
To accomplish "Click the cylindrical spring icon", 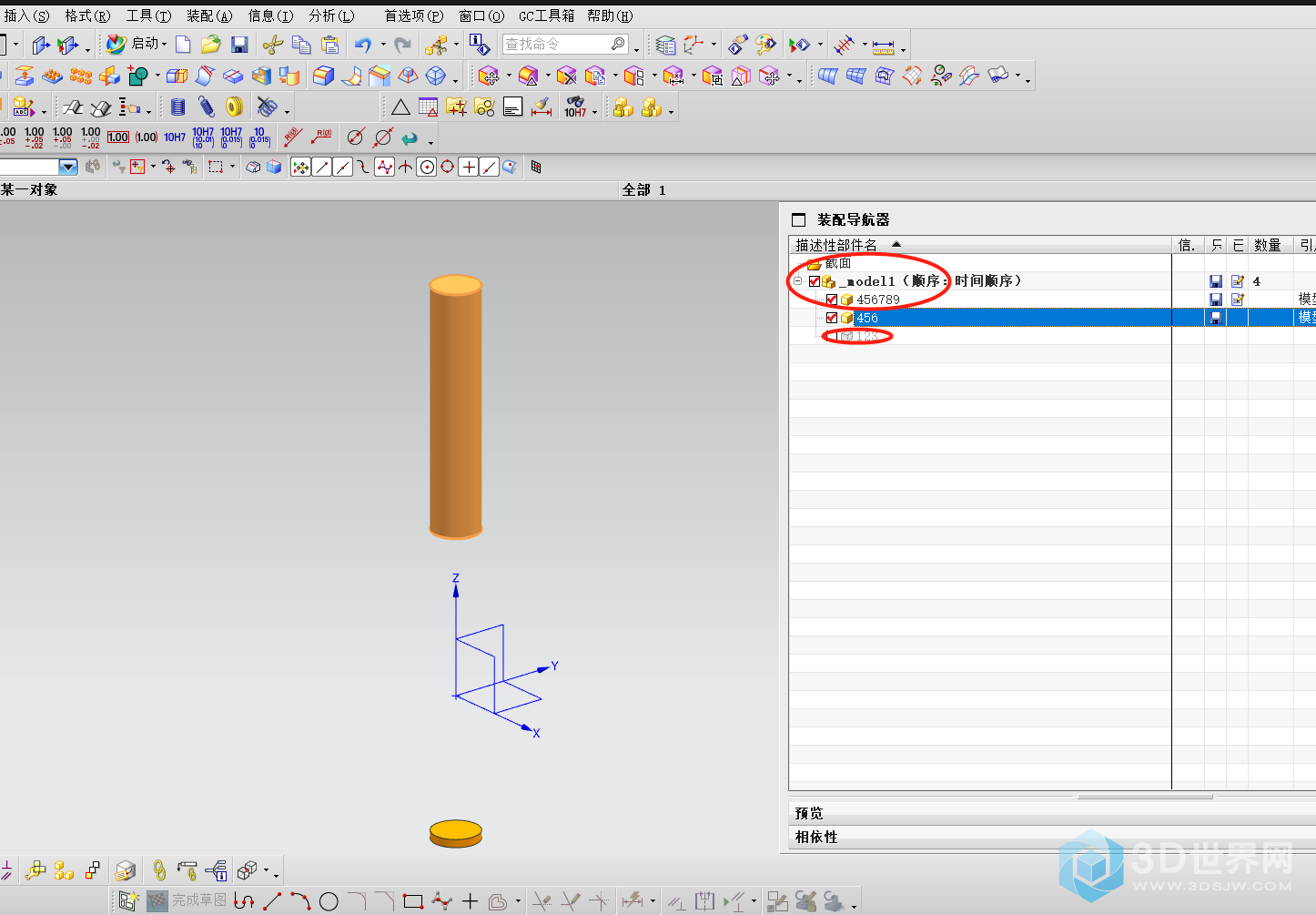I will [177, 107].
